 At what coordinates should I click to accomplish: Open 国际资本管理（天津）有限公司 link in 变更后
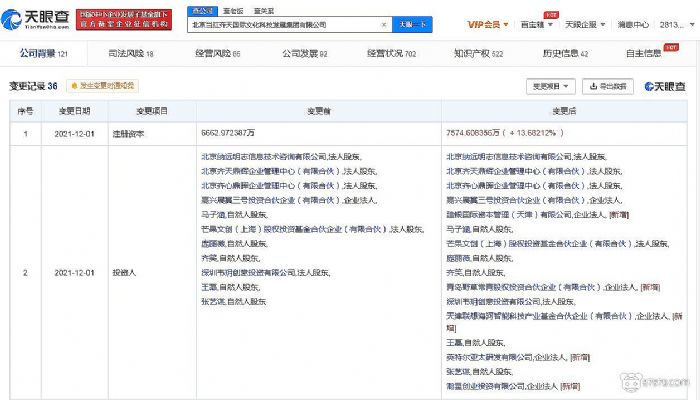click(509, 215)
